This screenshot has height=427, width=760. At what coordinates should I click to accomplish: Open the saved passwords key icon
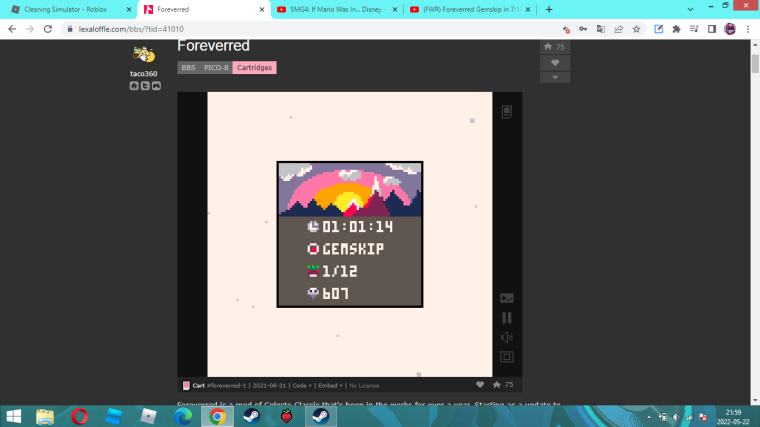[583, 29]
